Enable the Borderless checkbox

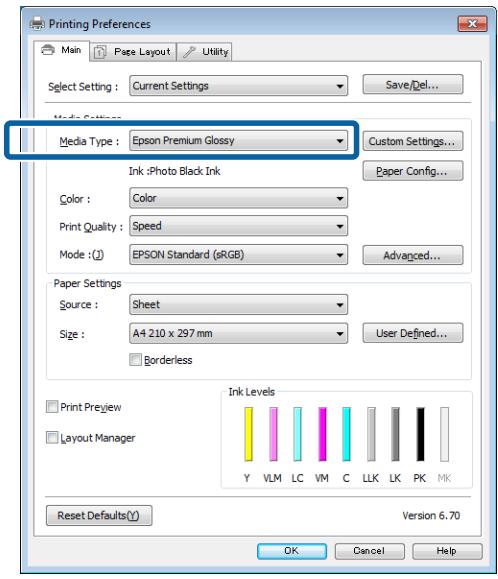[135, 360]
